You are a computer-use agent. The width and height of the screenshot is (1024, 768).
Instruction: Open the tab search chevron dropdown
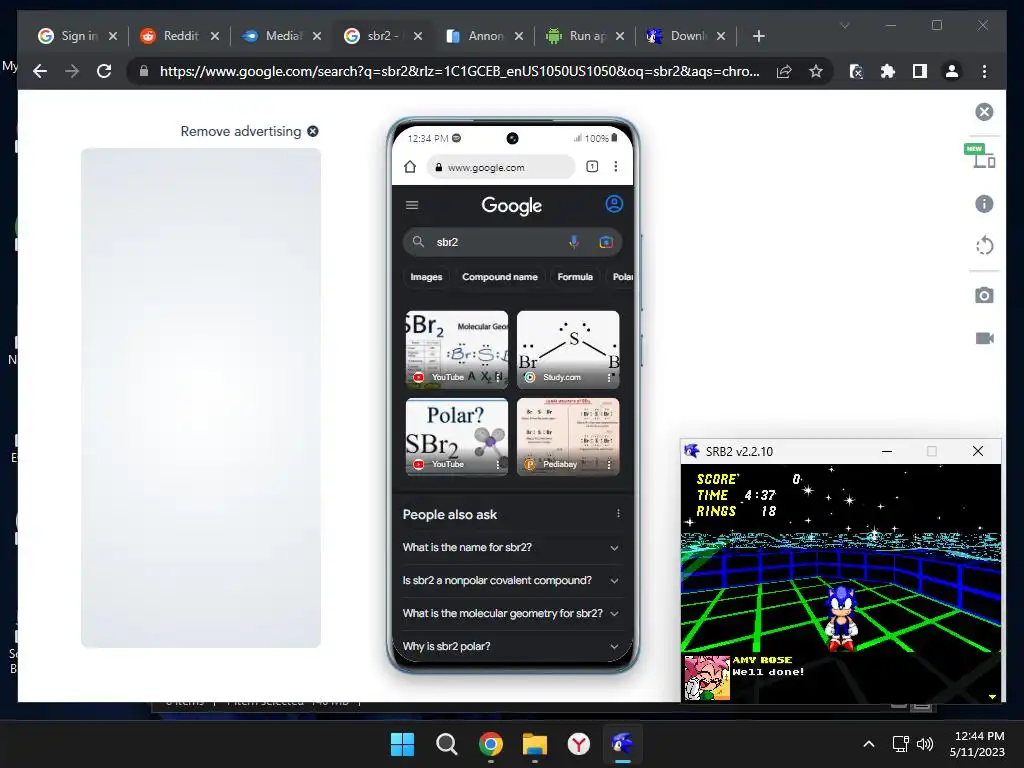(844, 25)
